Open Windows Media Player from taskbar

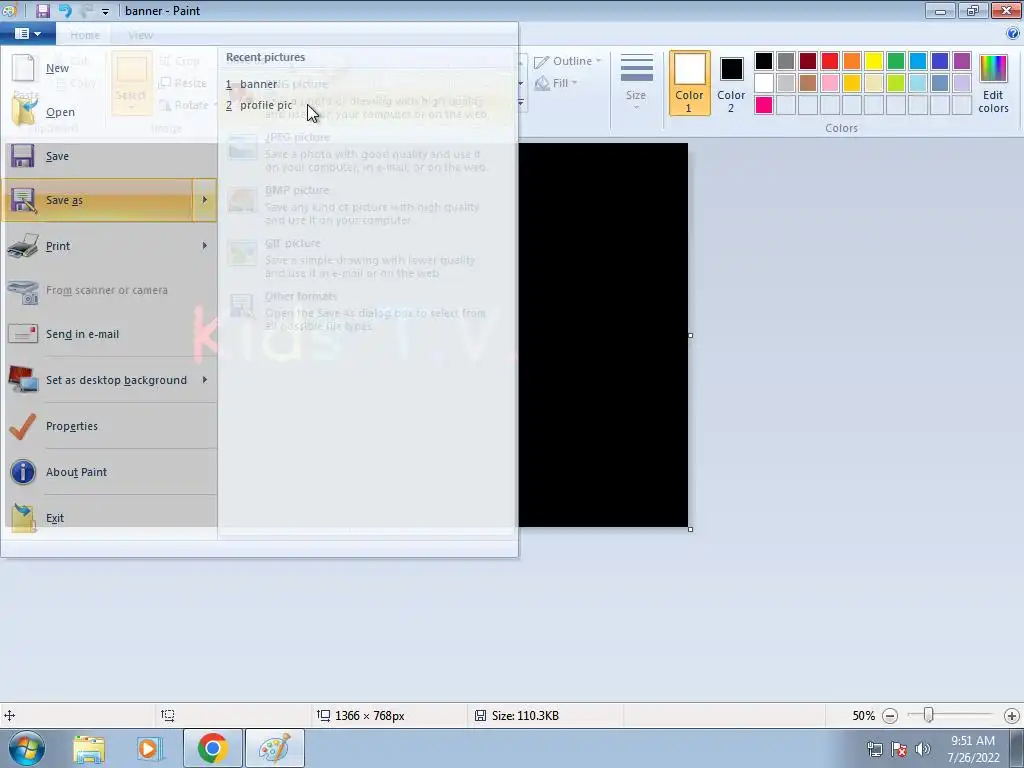point(150,748)
